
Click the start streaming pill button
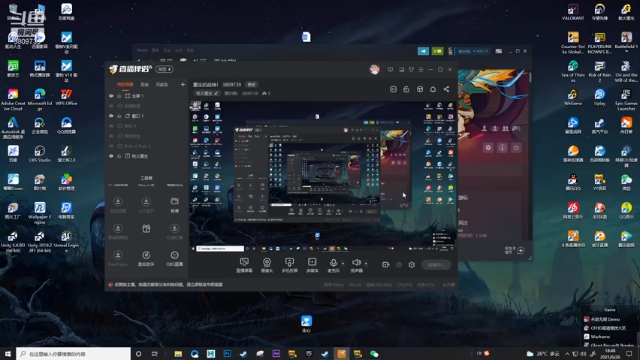(436, 264)
